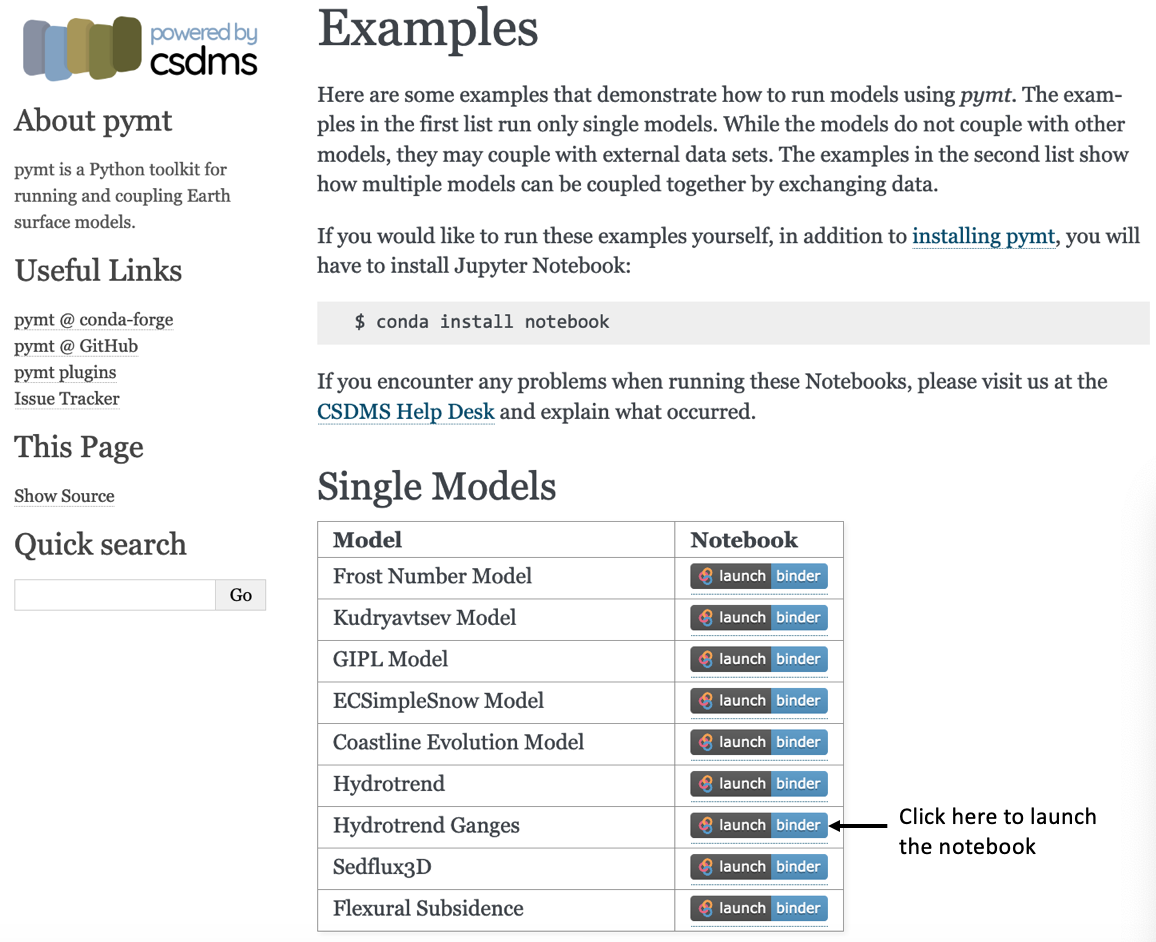Viewport: 1156px width, 942px height.
Task: Follow the installing pymt link
Action: point(983,236)
